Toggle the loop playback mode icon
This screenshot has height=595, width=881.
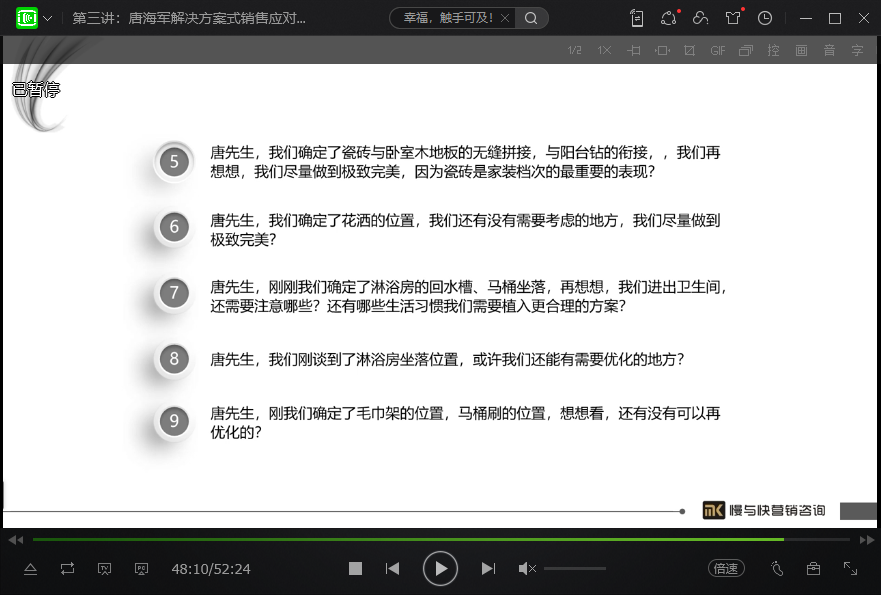[x=67, y=568]
